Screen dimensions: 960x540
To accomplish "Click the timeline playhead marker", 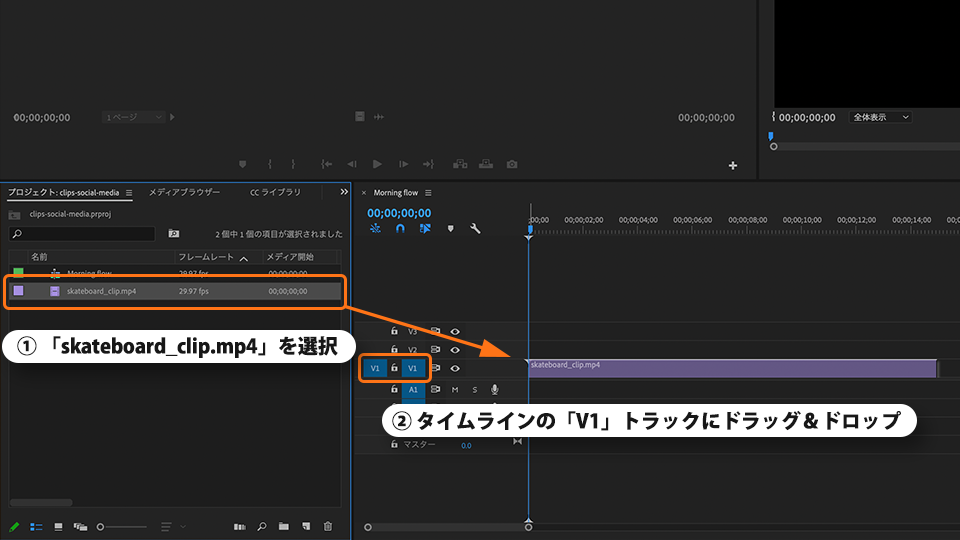I will [530, 230].
